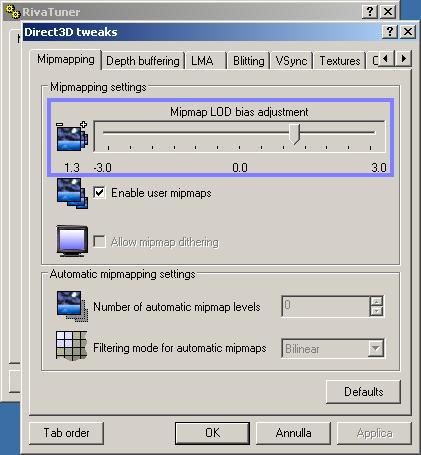Open the Bilinear filtering mode dropdown
Image resolution: width=421 pixels, height=455 pixels.
tap(376, 349)
